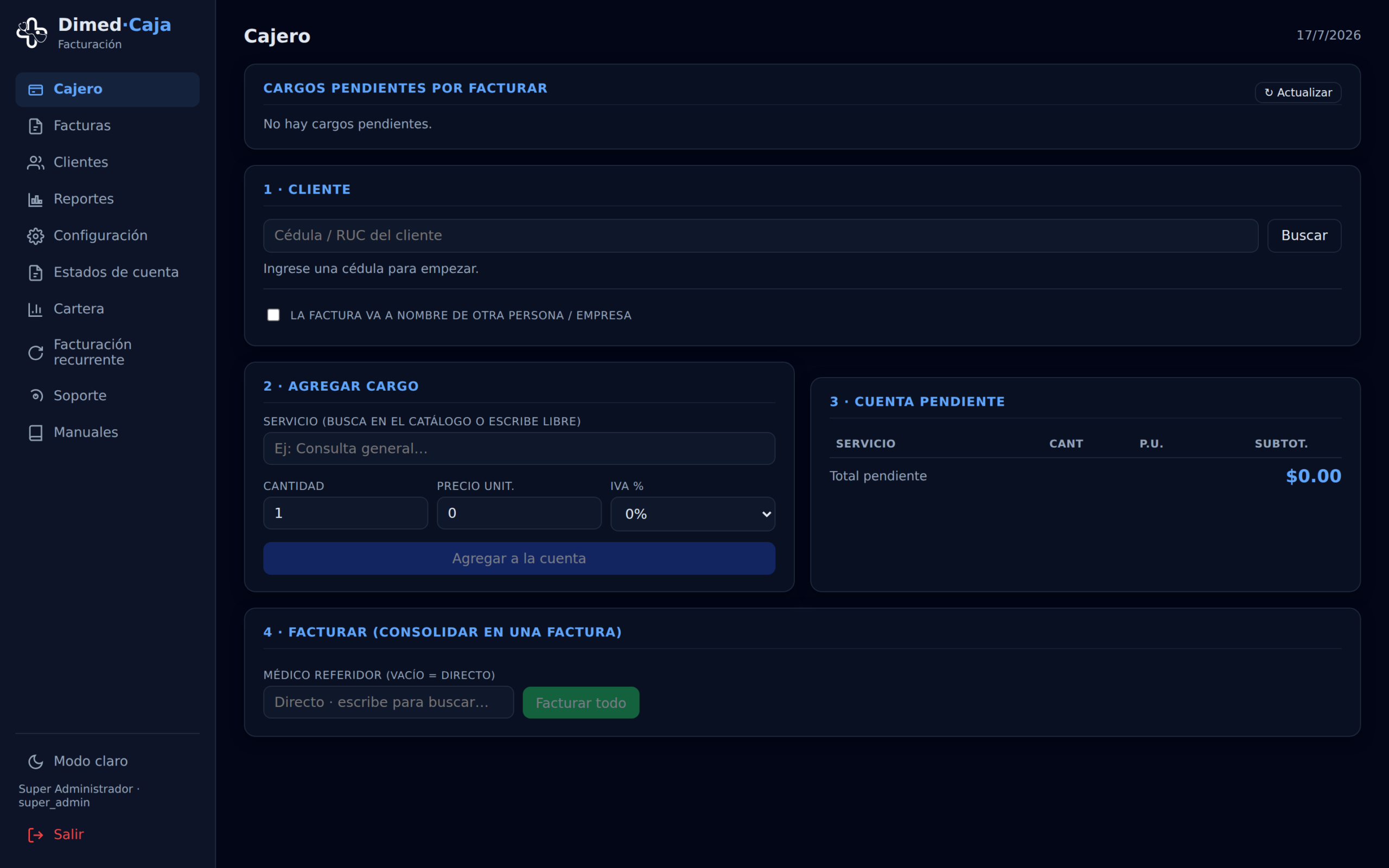Click the 'Super Administrador · super_admin' user label

[79, 796]
